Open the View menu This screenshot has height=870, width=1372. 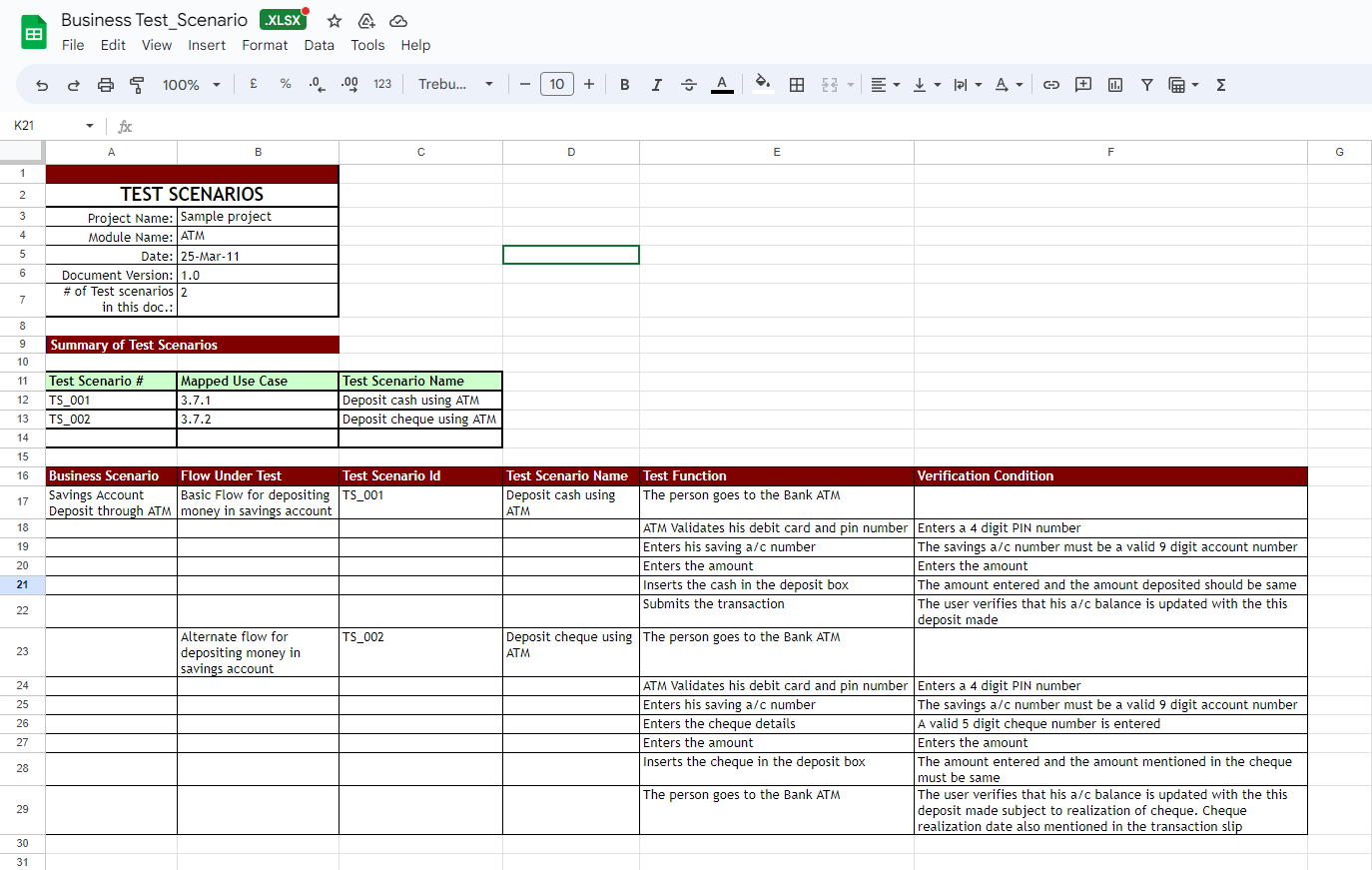157,45
